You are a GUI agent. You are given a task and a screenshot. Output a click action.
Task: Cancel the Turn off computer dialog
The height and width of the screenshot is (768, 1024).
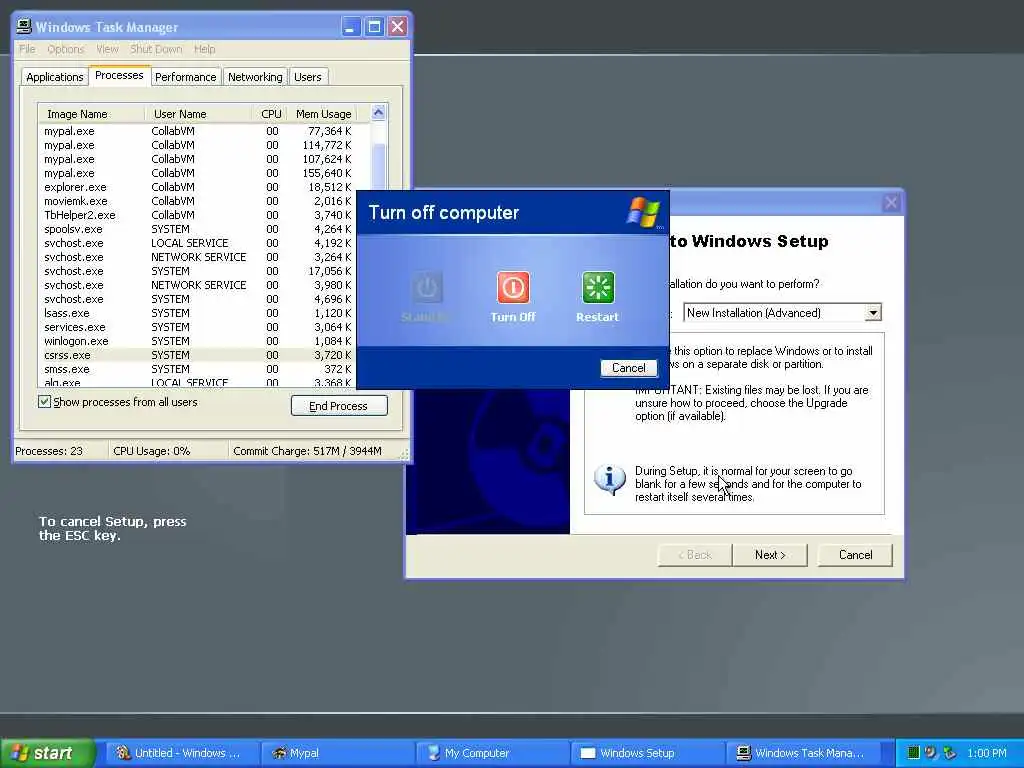coord(628,368)
